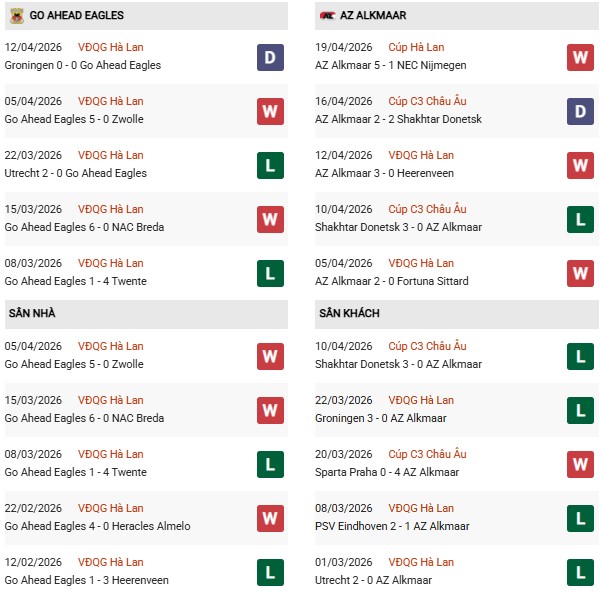600x594 pixels.
Task: Click the AZ Alkmaar club logo
Action: (x=327, y=16)
